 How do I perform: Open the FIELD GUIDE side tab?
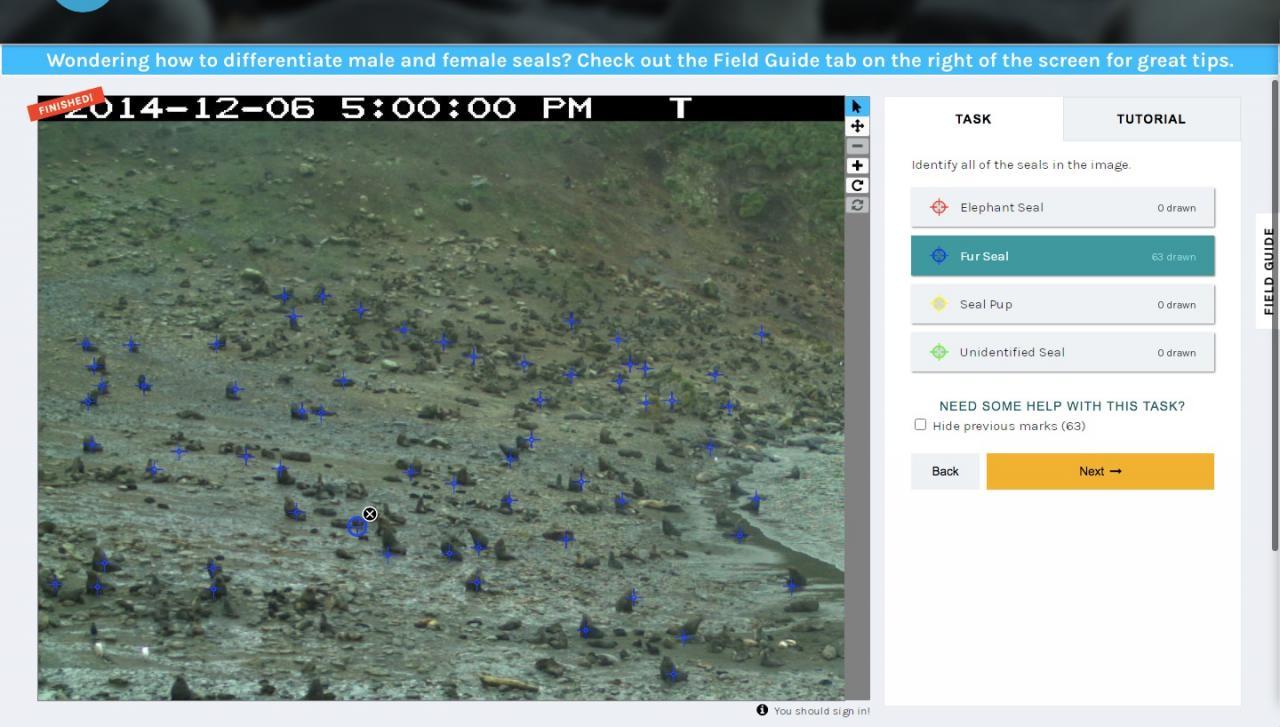point(1268,271)
